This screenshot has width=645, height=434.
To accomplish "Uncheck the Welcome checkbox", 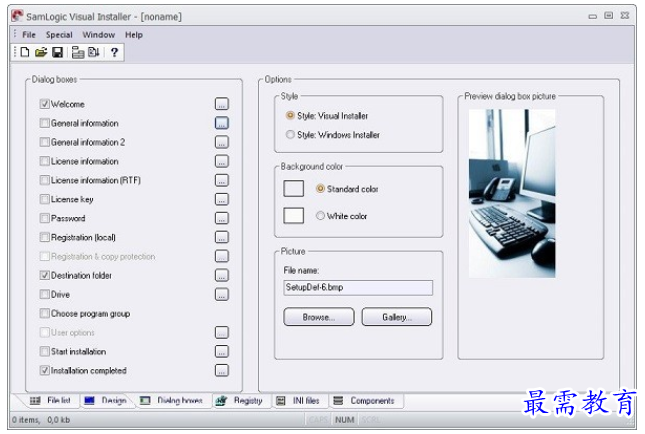I will (44, 104).
